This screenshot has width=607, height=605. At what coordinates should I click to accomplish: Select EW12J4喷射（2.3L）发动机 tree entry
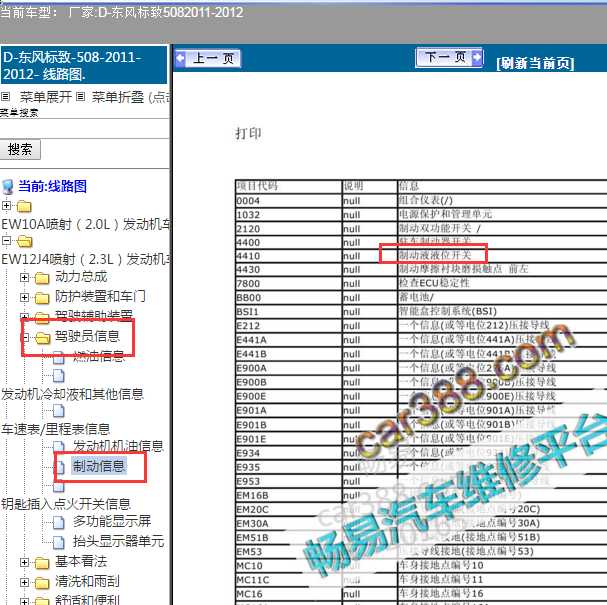(85, 259)
